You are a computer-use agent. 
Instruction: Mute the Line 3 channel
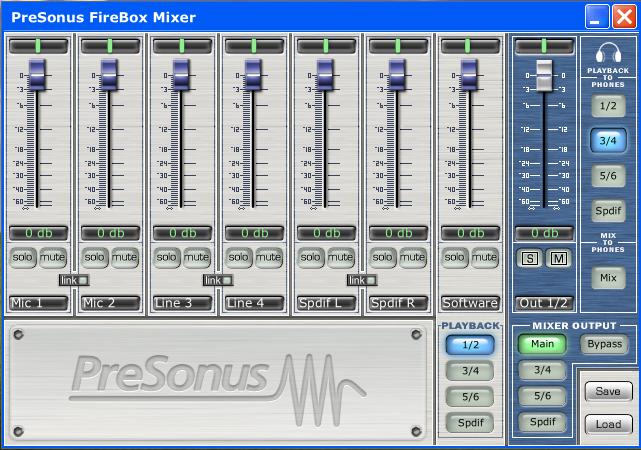[x=197, y=257]
